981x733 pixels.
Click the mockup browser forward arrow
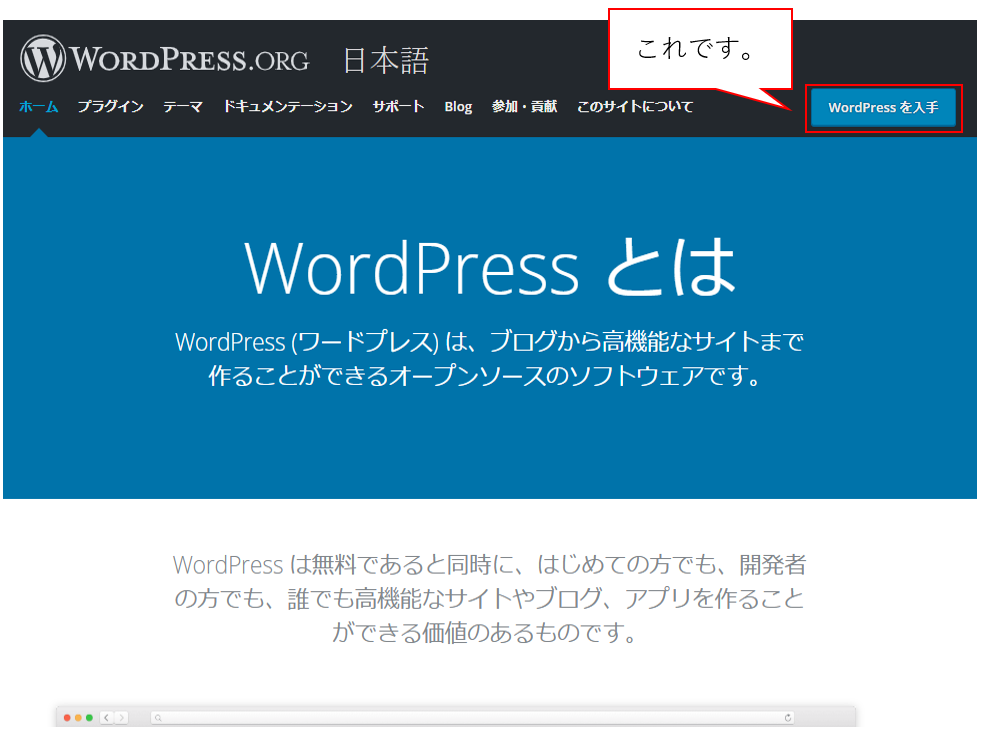[x=122, y=717]
